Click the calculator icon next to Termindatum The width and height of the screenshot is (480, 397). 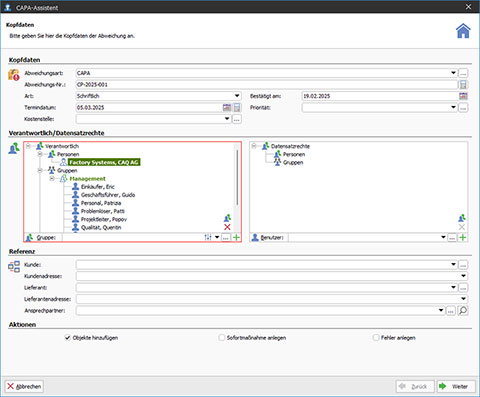coord(237,107)
